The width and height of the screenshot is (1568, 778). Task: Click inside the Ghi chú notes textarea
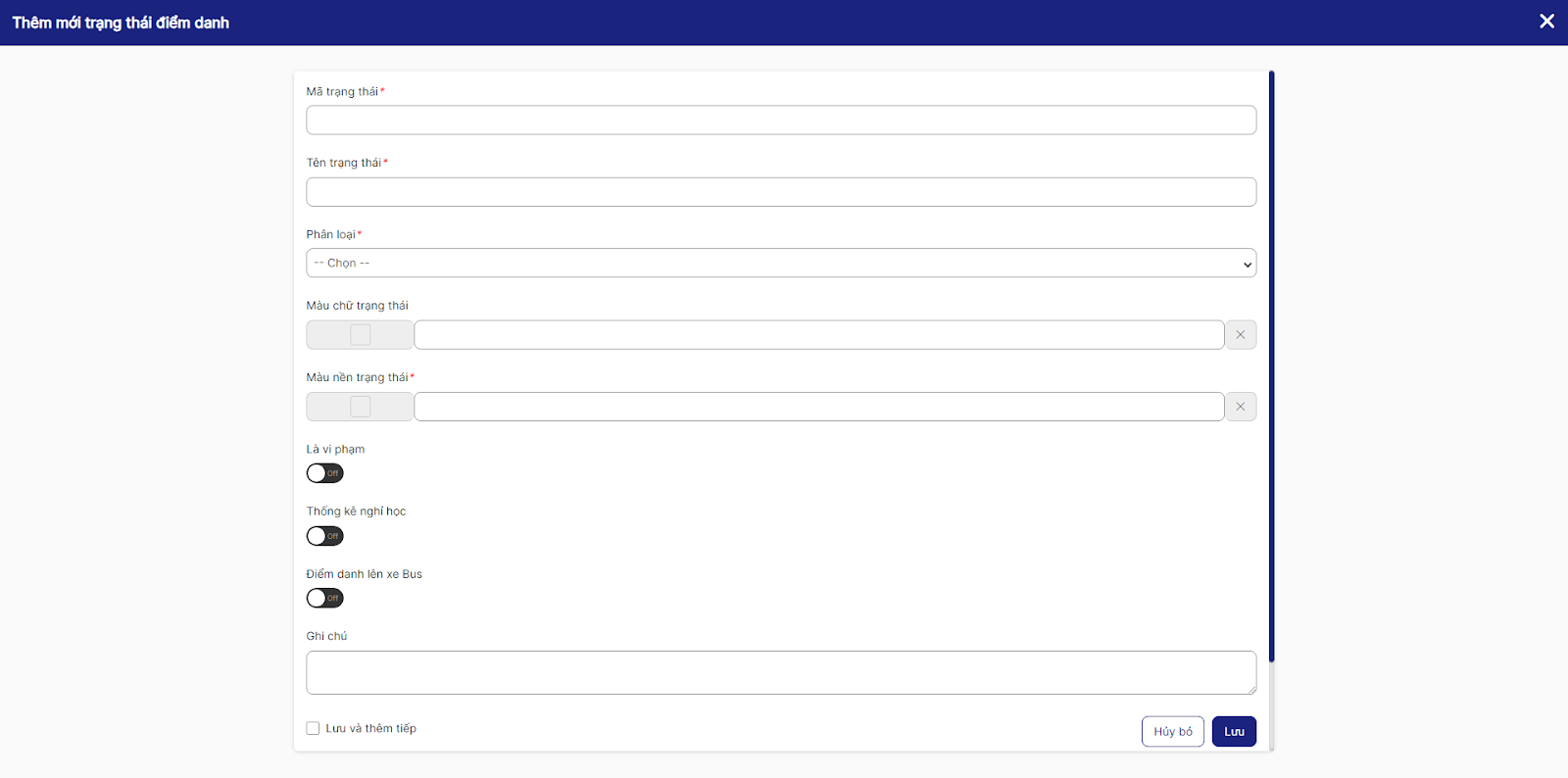(x=780, y=673)
